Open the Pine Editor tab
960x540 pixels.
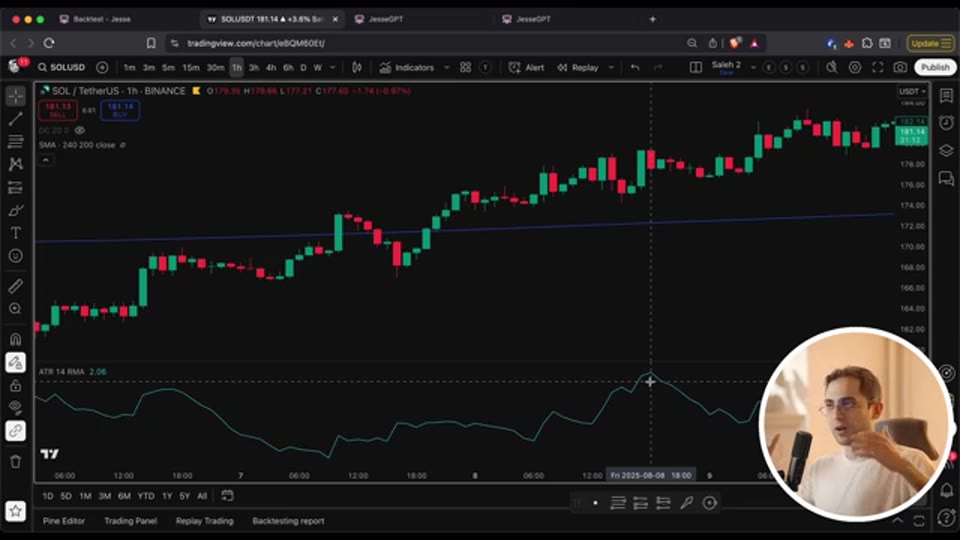coord(64,521)
